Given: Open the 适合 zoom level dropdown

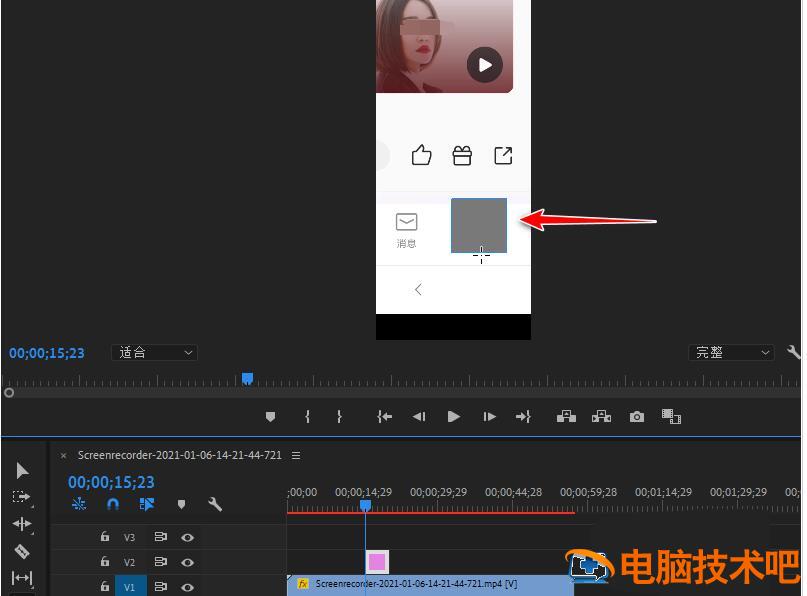Looking at the screenshot, I should pos(153,352).
